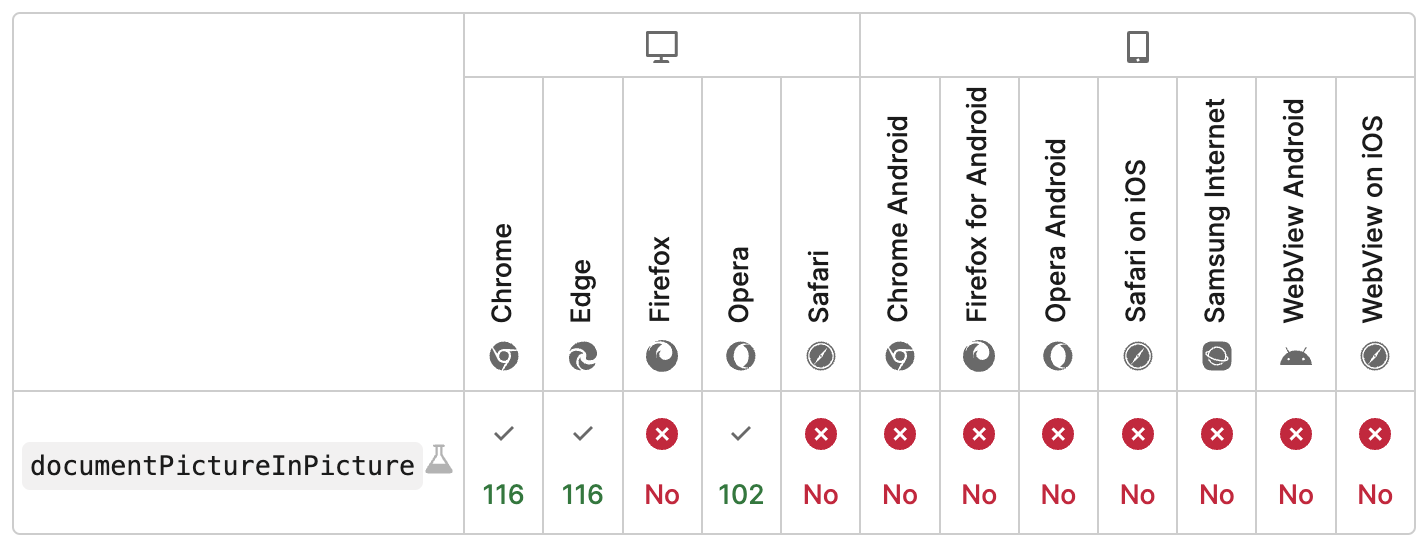Click the WebView on iOS No cell
Image resolution: width=1426 pixels, height=542 pixels.
[1375, 462]
